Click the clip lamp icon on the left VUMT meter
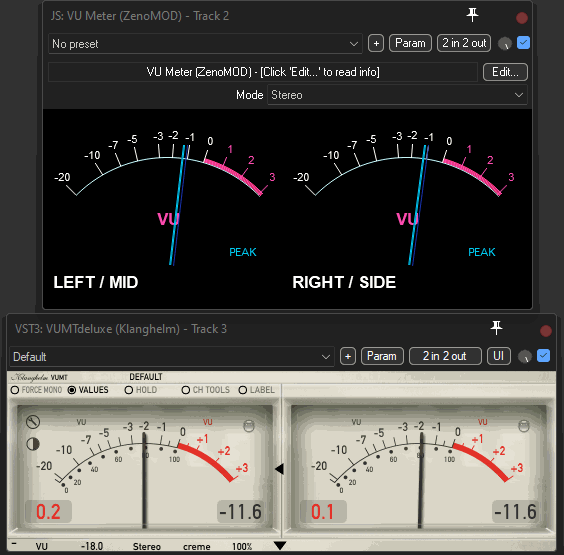 [249, 426]
